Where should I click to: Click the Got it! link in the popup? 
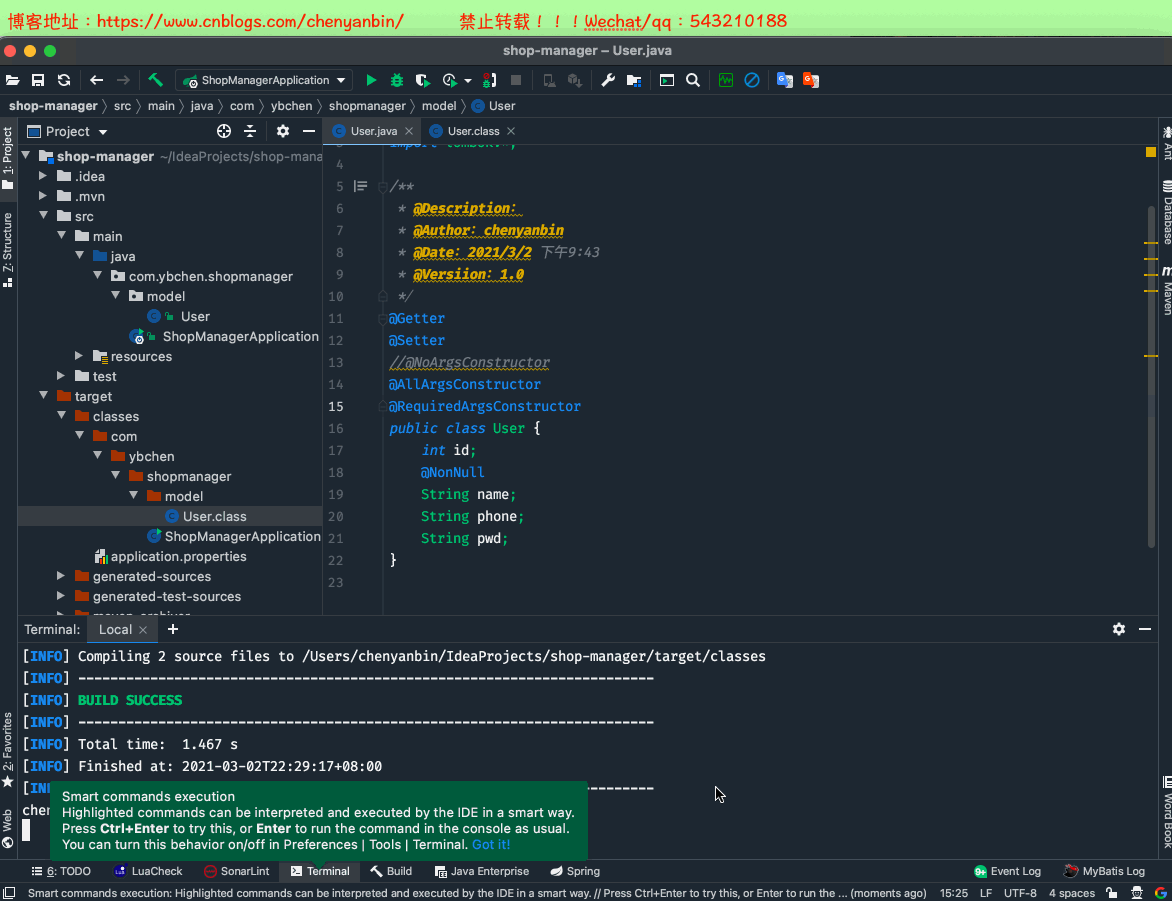pyautogui.click(x=491, y=844)
